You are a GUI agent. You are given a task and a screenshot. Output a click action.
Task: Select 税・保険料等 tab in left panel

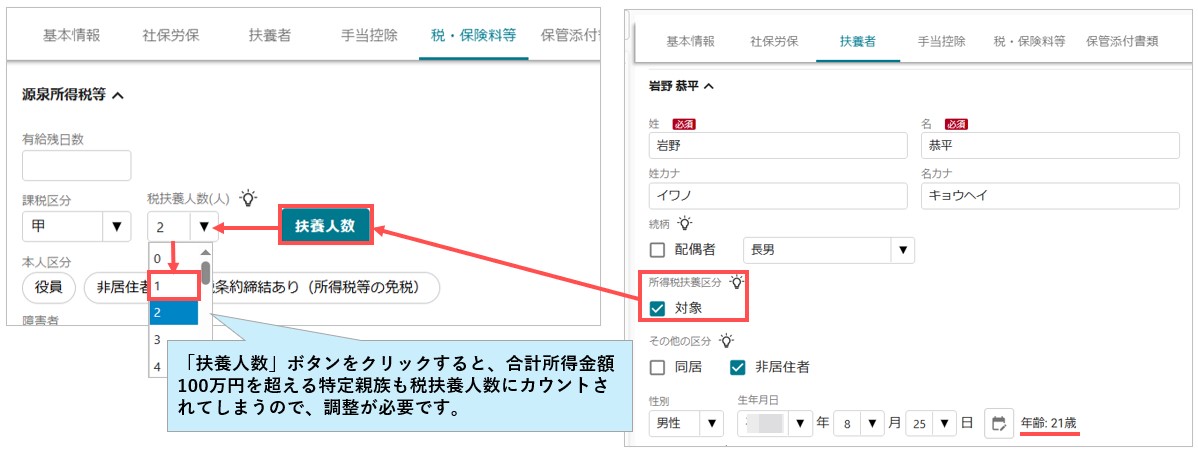(x=474, y=36)
